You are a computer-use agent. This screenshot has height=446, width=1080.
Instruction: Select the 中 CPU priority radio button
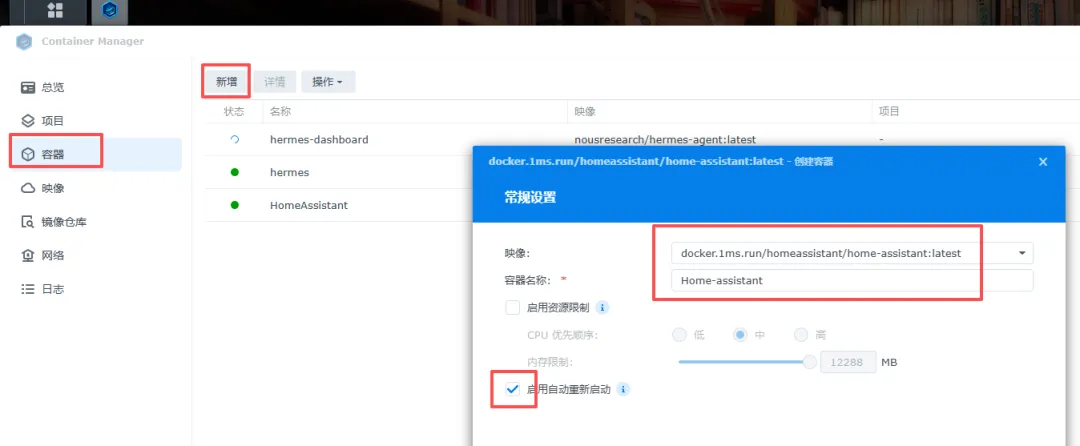(x=740, y=335)
